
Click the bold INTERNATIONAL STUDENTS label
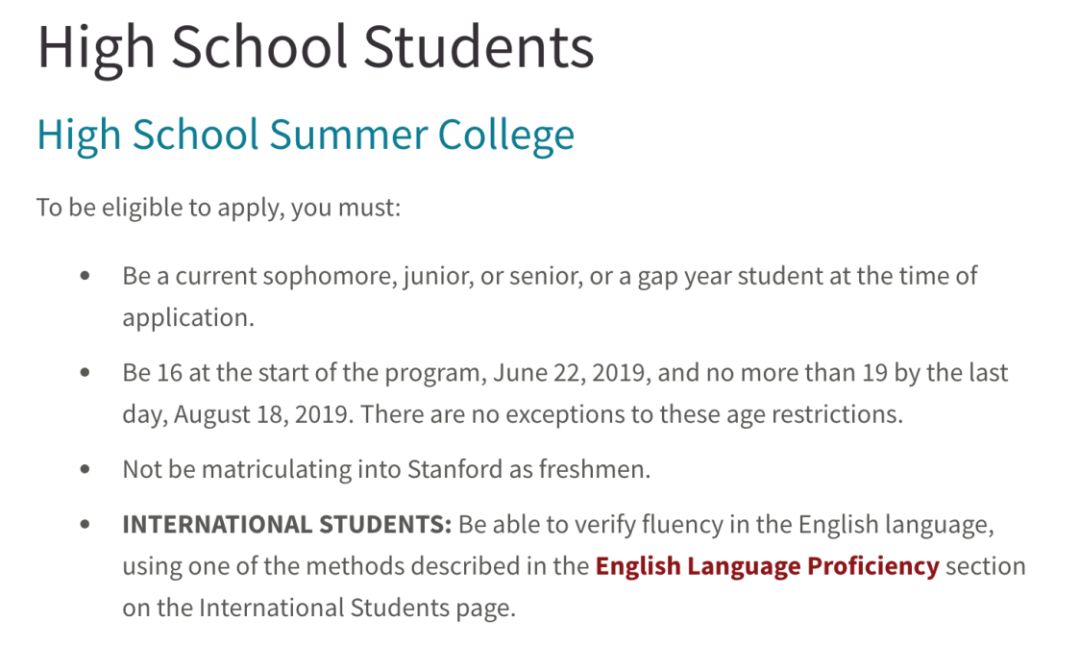(287, 525)
